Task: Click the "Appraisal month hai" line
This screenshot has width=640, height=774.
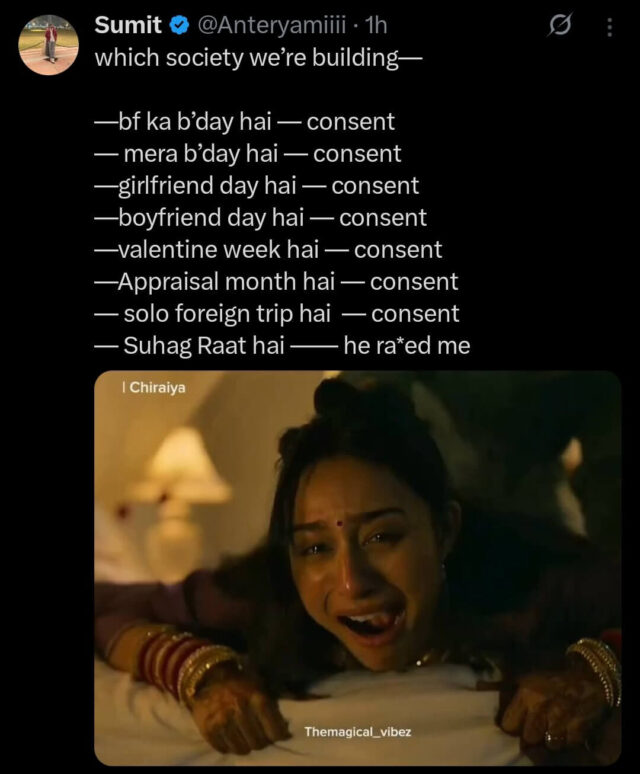Action: tap(277, 282)
